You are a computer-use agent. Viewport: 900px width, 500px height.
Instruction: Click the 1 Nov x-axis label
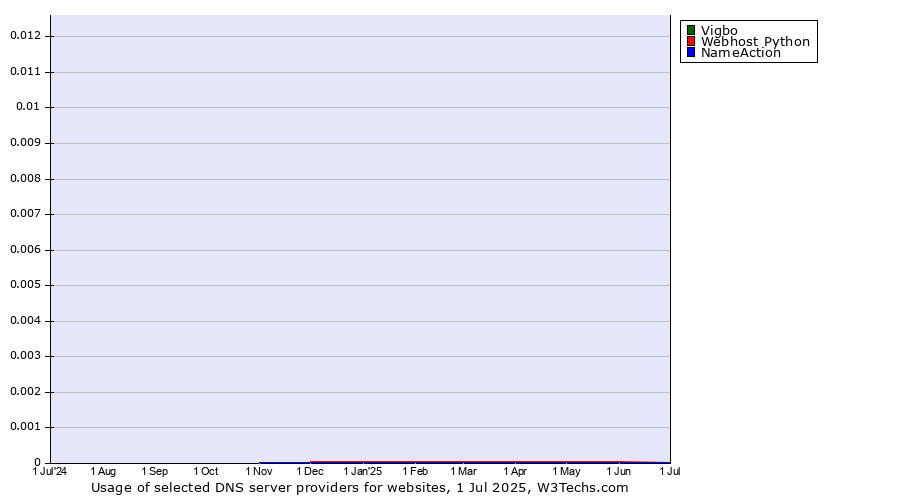(x=259, y=471)
